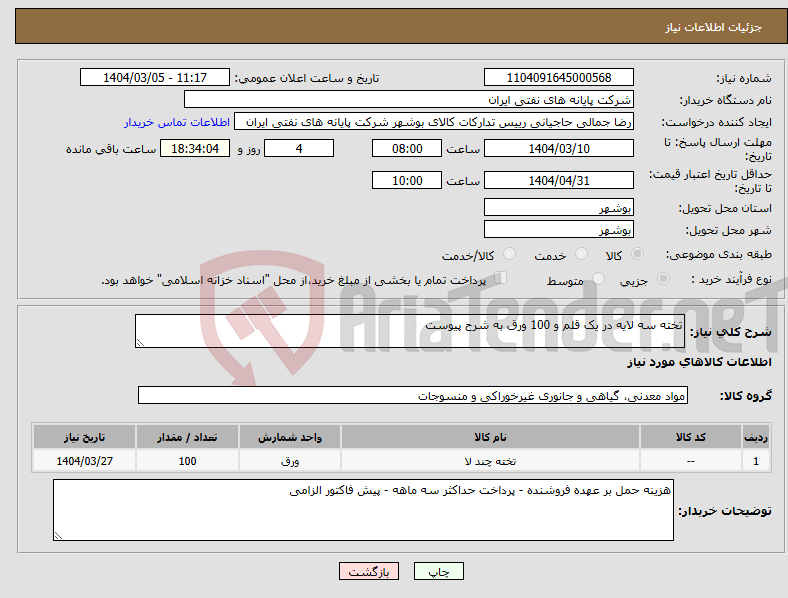Click the ردیف column header
This screenshot has height=598, width=788.
[756, 437]
